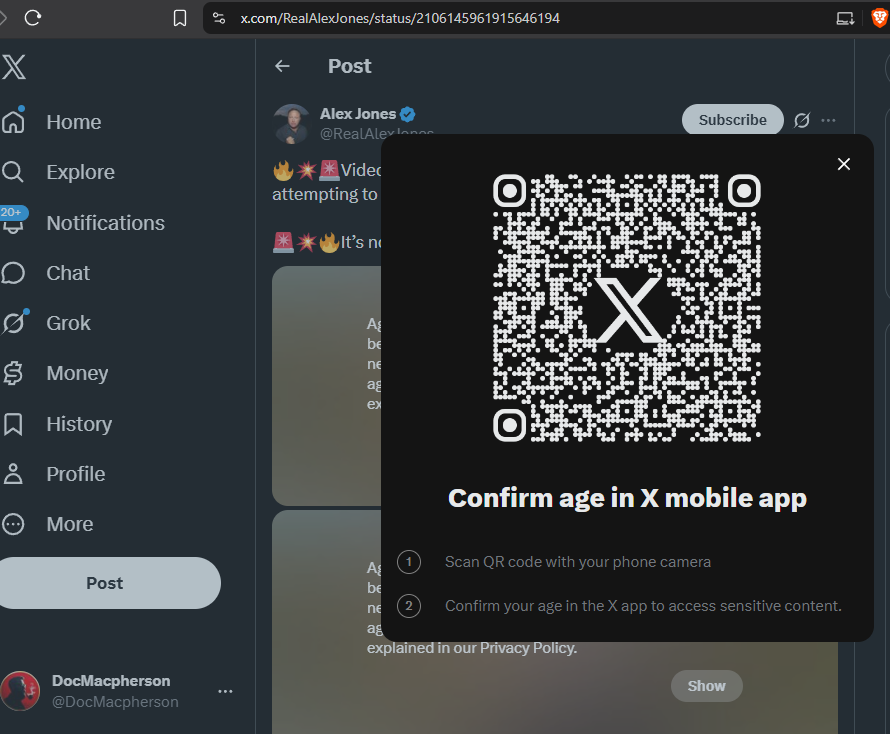Click the Money dollar icon
890x734 pixels.
click(x=13, y=373)
